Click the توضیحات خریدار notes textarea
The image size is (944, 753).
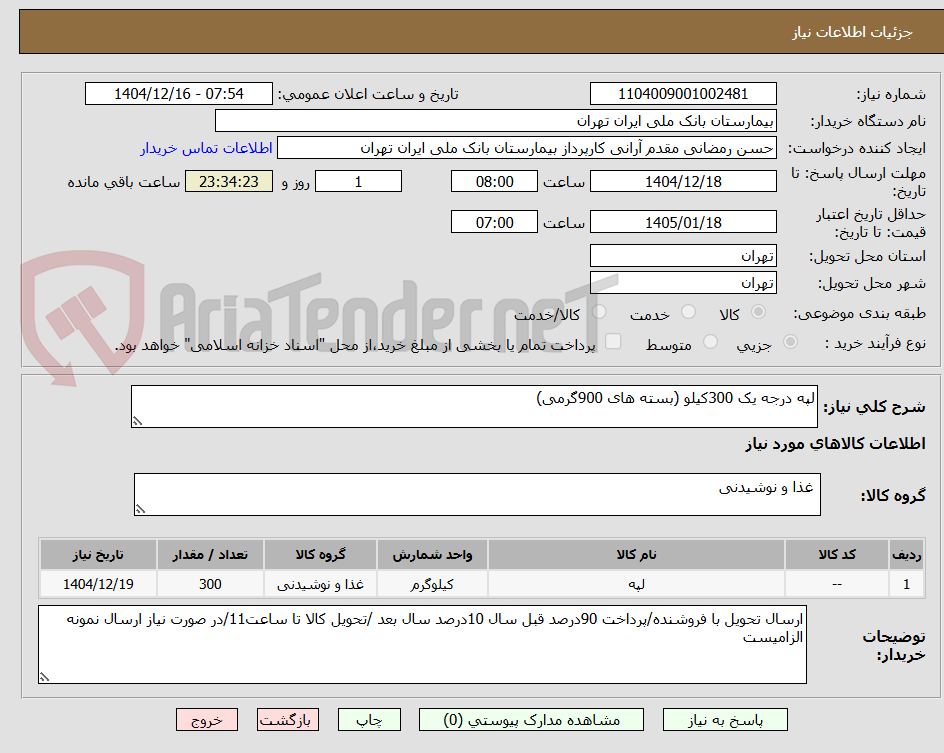click(x=423, y=645)
